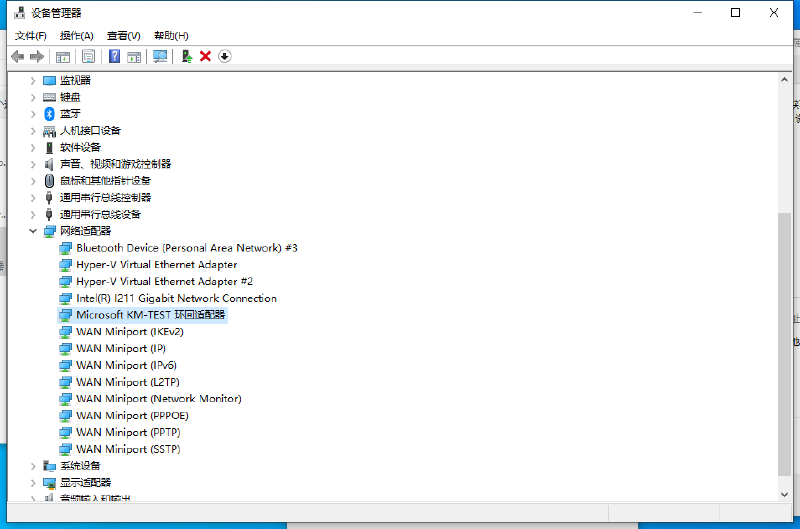Click scan for hardware changes monitor icon

click(x=160, y=57)
